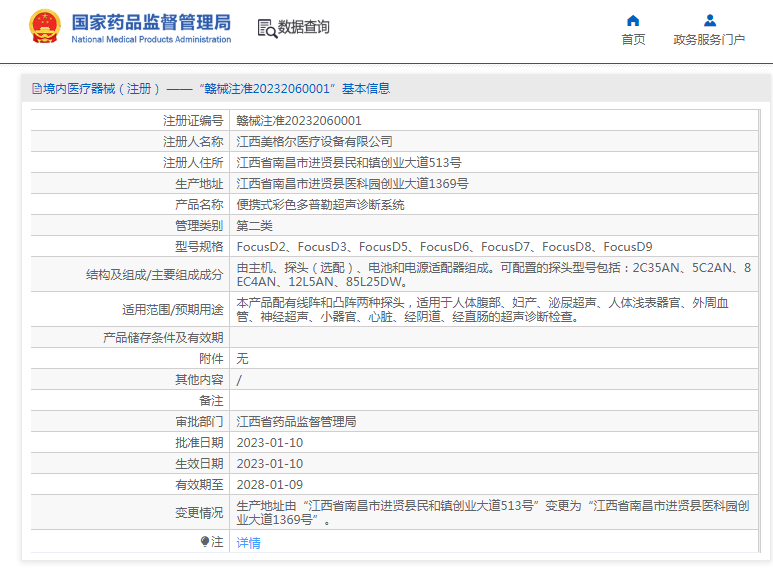Click the house icon above 首页
This screenshot has width=773, height=569.
coord(633,20)
